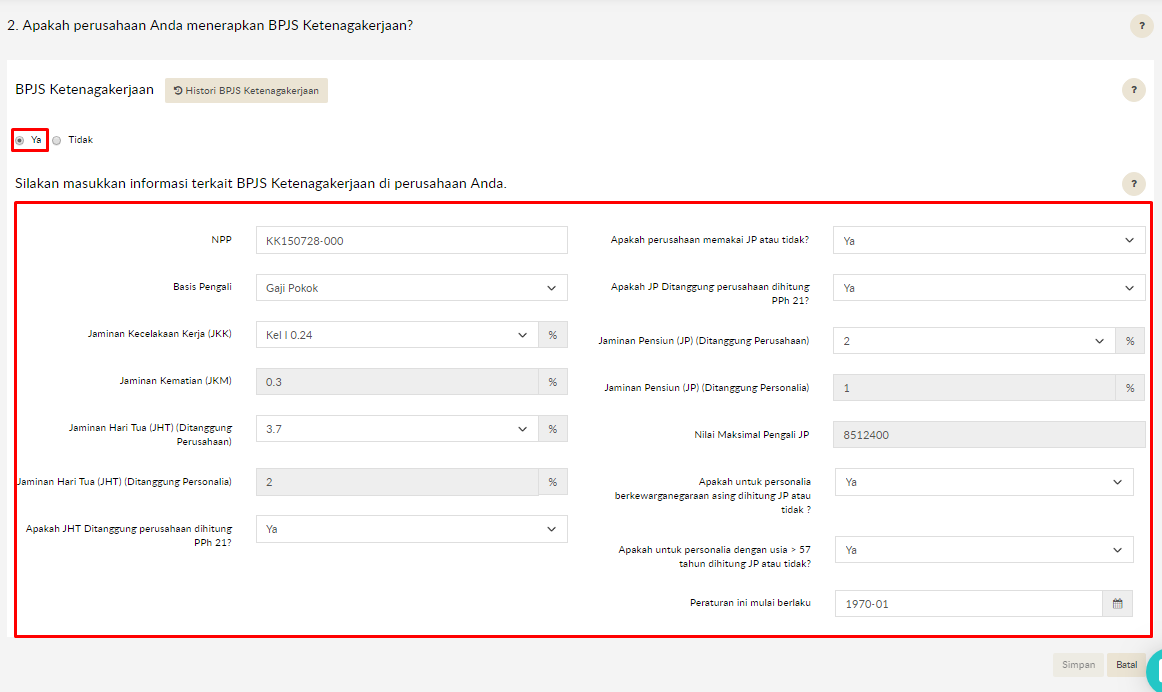
Task: Click help icon beside 'Silakan masukkan informasi' text
Action: tap(1133, 184)
